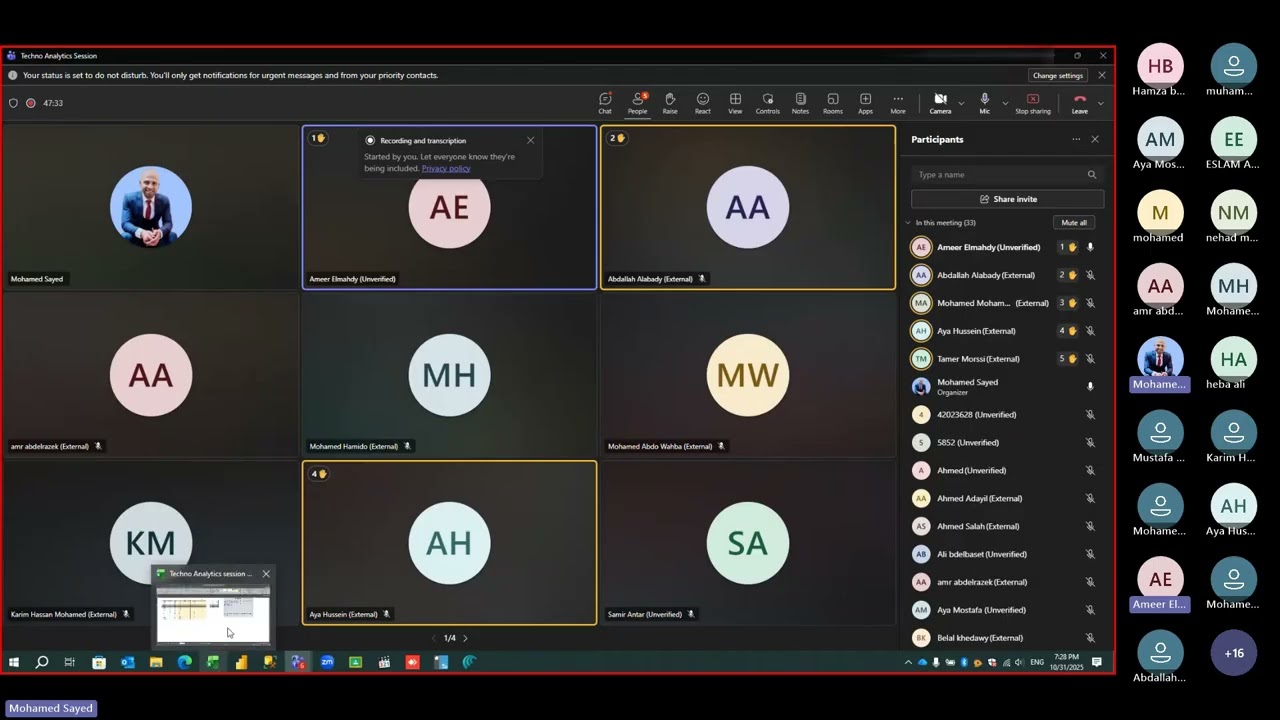Select participant Ahmed Adayil (External)

click(1004, 498)
